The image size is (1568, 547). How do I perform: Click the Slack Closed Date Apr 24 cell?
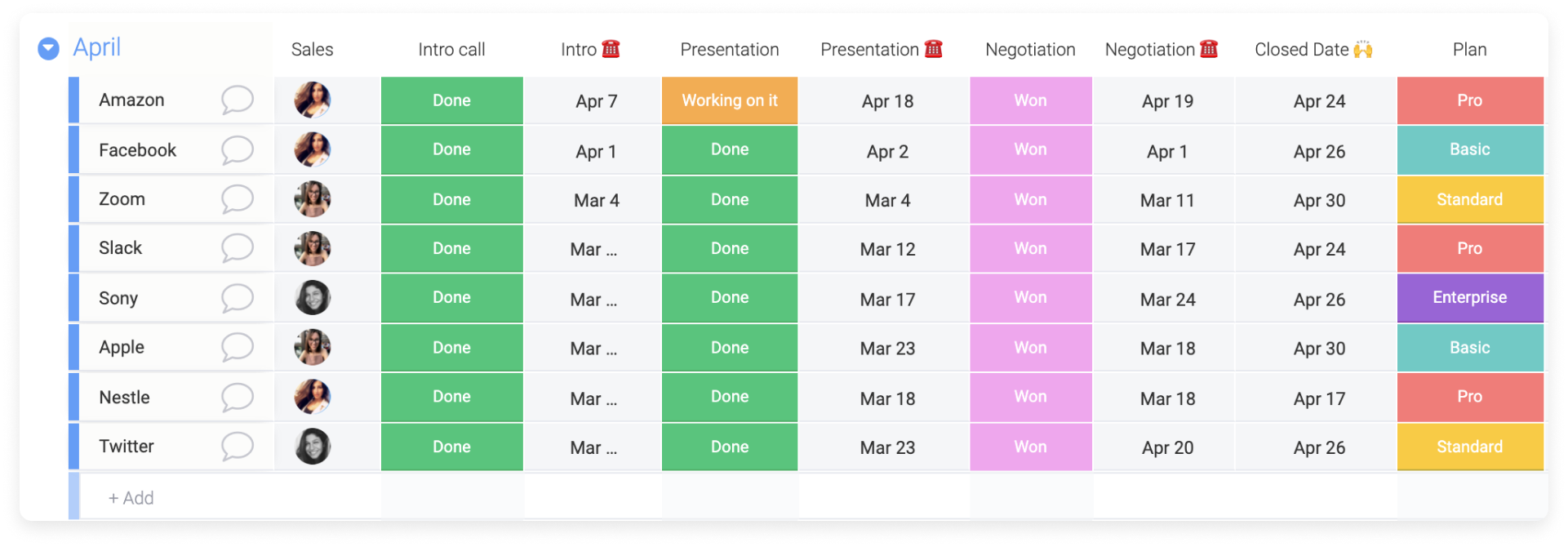[x=1319, y=249]
